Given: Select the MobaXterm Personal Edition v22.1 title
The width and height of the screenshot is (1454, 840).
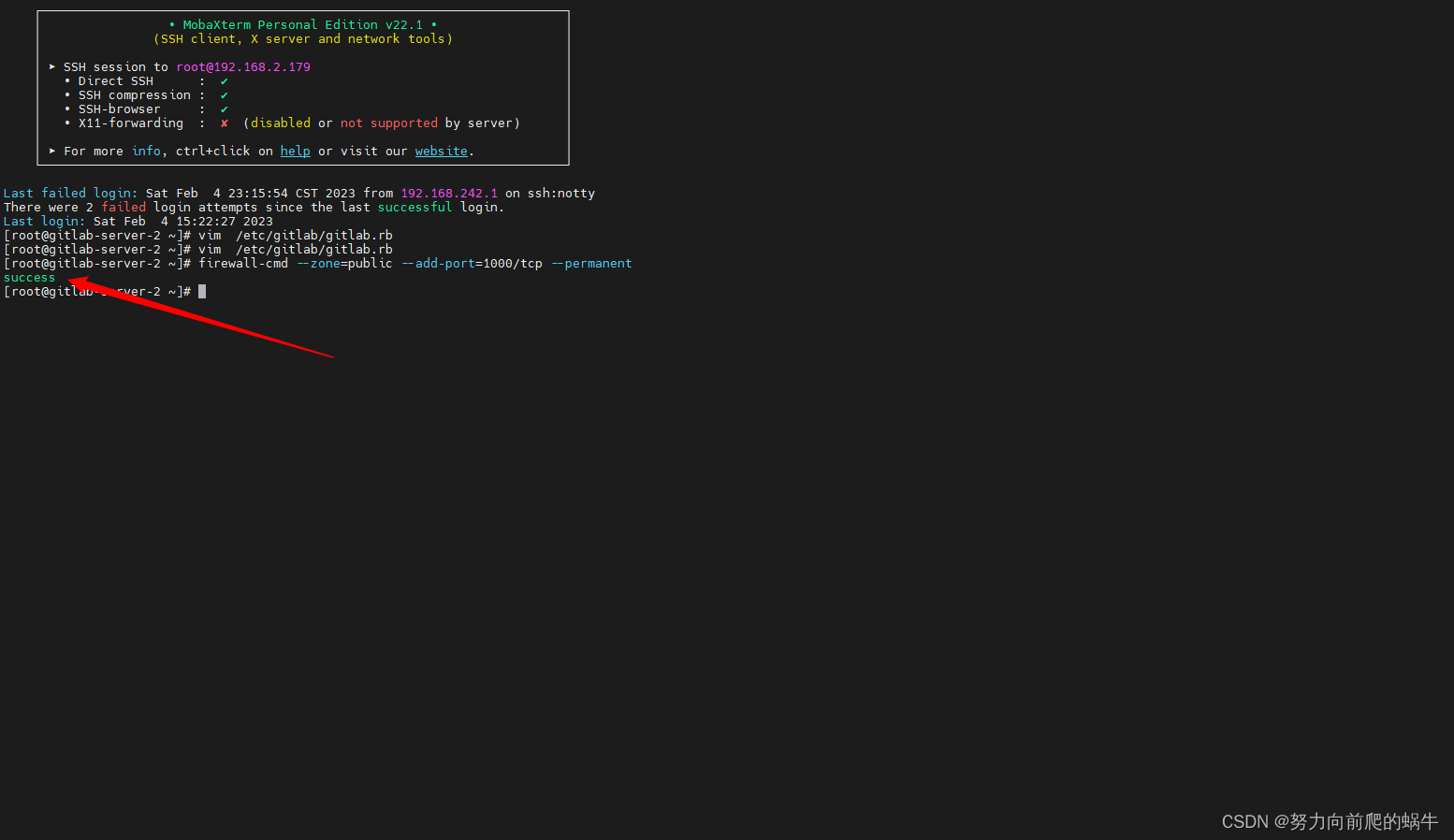Looking at the screenshot, I should [x=302, y=24].
